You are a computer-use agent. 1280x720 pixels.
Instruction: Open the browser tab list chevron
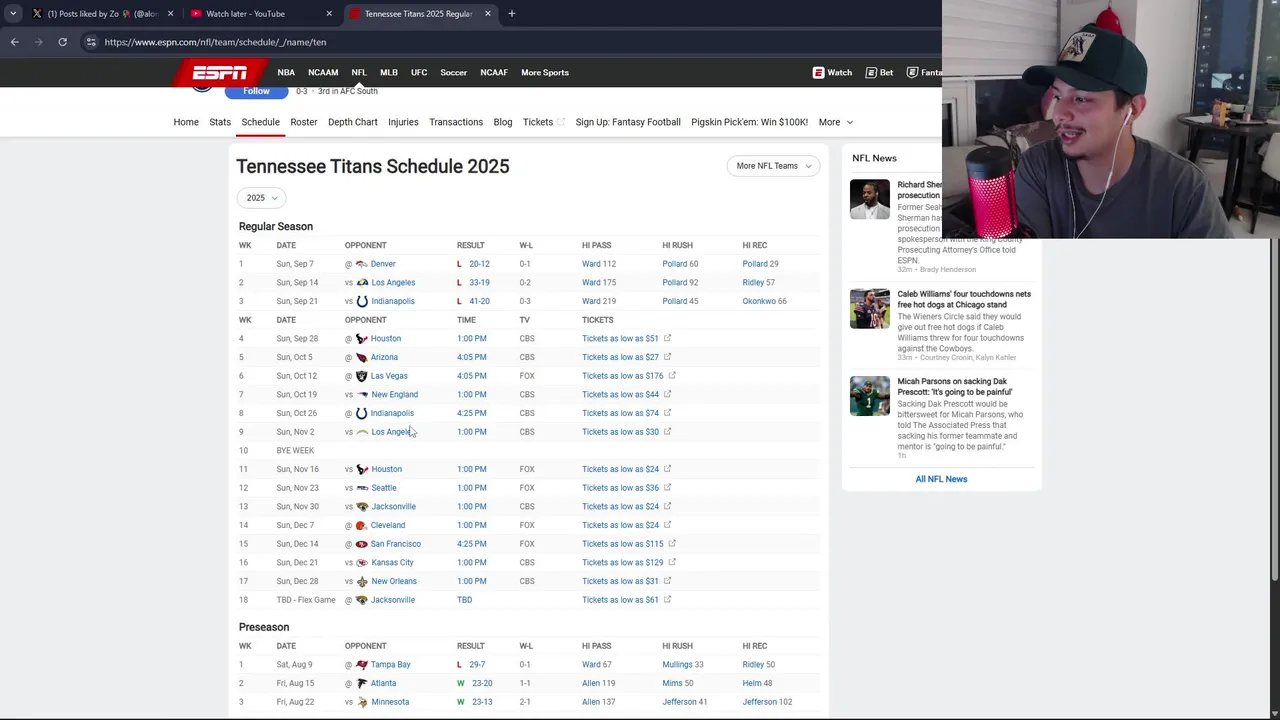pos(13,14)
